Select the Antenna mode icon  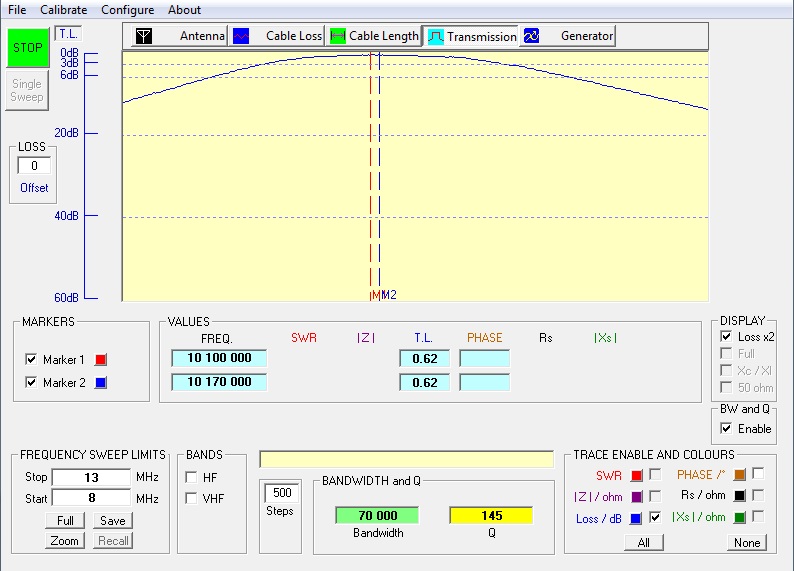pos(145,36)
